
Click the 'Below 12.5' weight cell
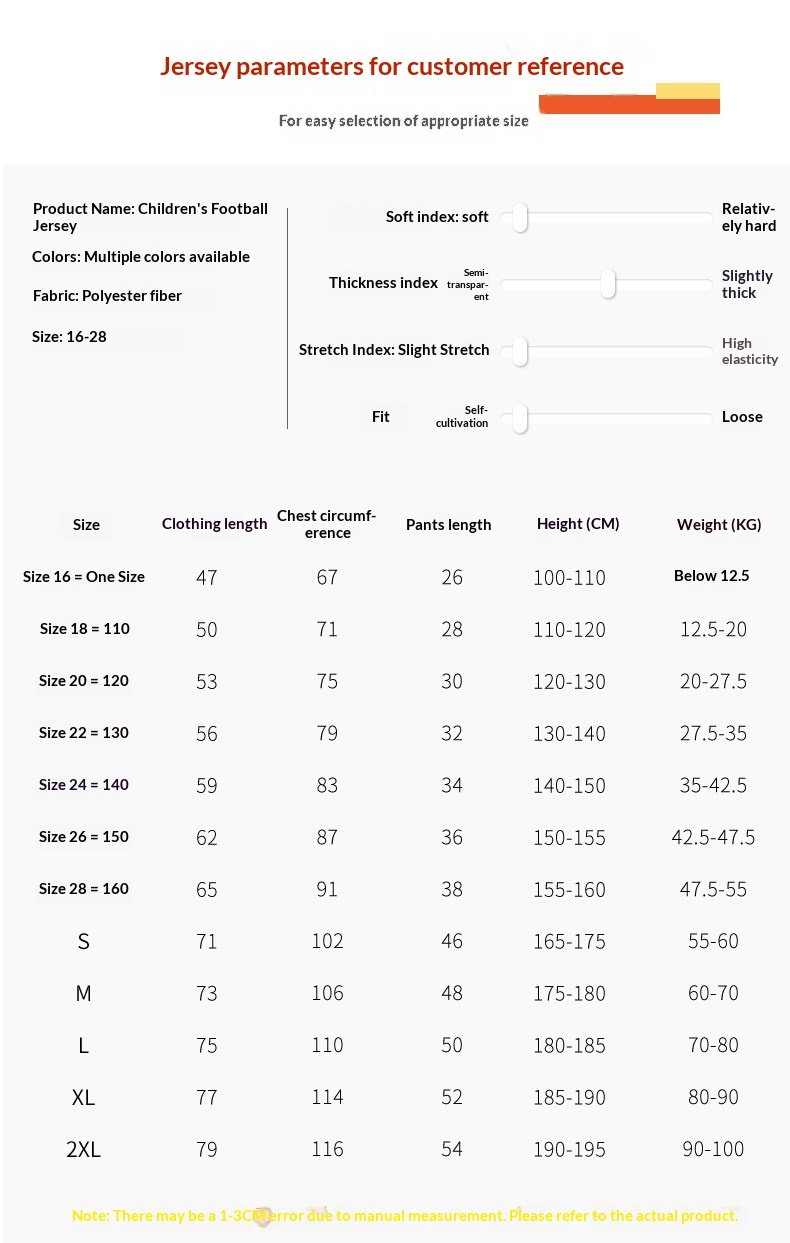[x=712, y=576]
